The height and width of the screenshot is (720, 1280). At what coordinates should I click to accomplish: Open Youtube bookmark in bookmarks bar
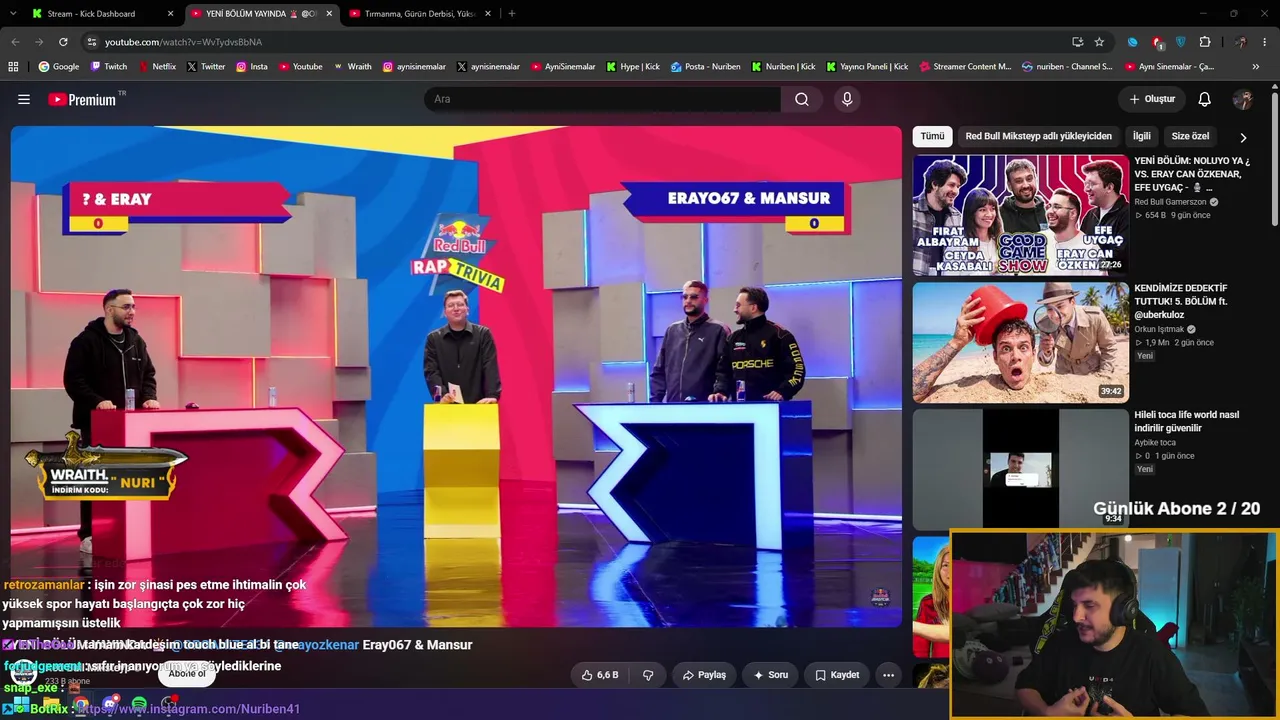pos(301,67)
